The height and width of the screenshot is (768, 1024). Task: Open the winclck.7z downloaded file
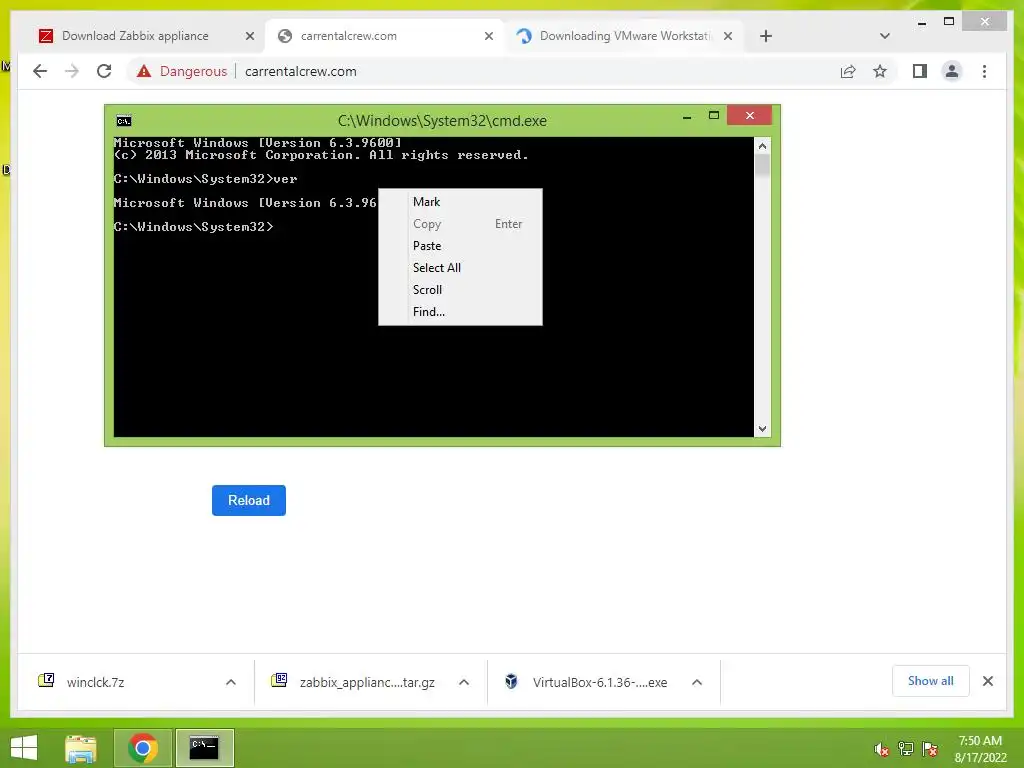pos(95,682)
